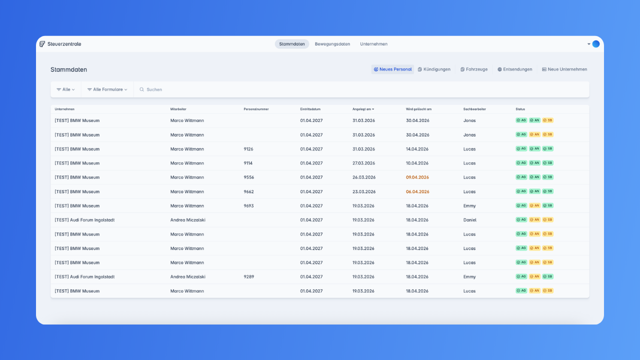The height and width of the screenshot is (360, 640).
Task: Select Personalnummer cell 9693
Action: tap(249, 206)
